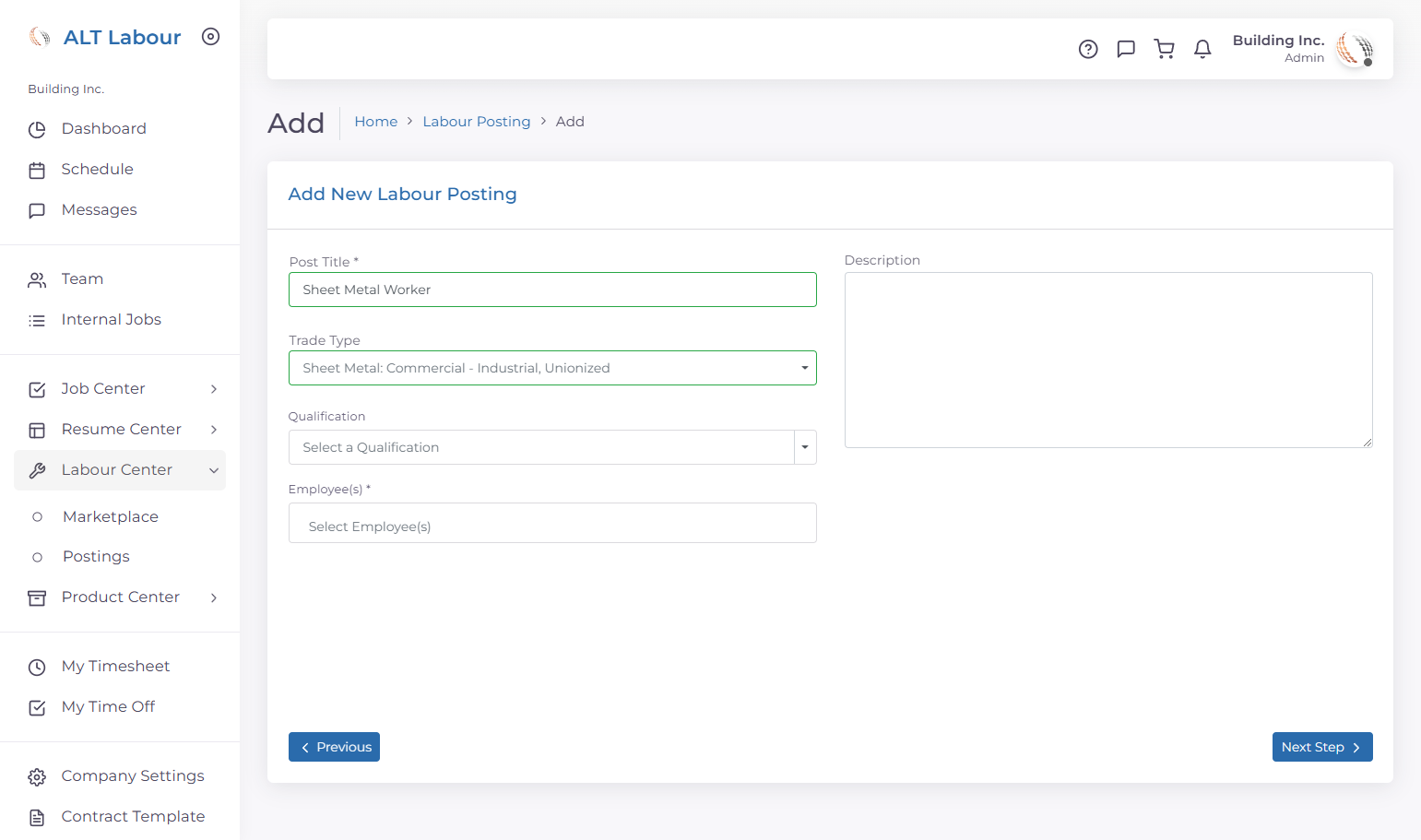Click the Dashboard pie chart icon
The height and width of the screenshot is (840, 1421).
37,130
